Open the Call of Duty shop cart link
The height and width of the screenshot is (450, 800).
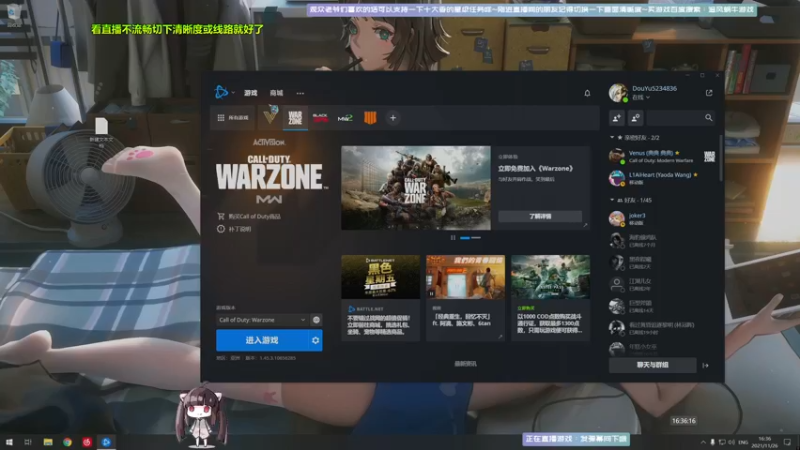[x=249, y=216]
